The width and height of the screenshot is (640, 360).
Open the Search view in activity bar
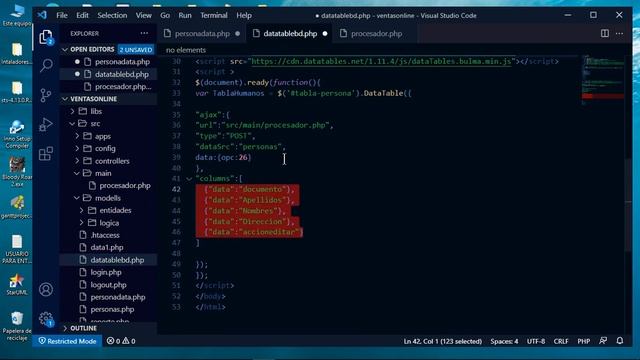(x=46, y=65)
